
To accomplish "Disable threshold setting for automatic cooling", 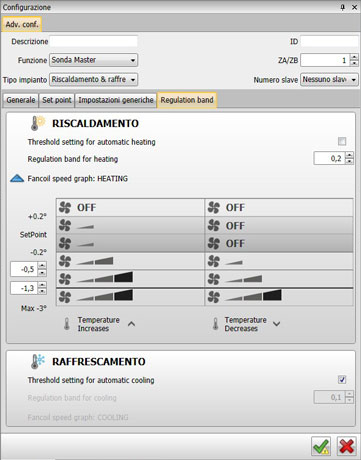I will [x=342, y=380].
